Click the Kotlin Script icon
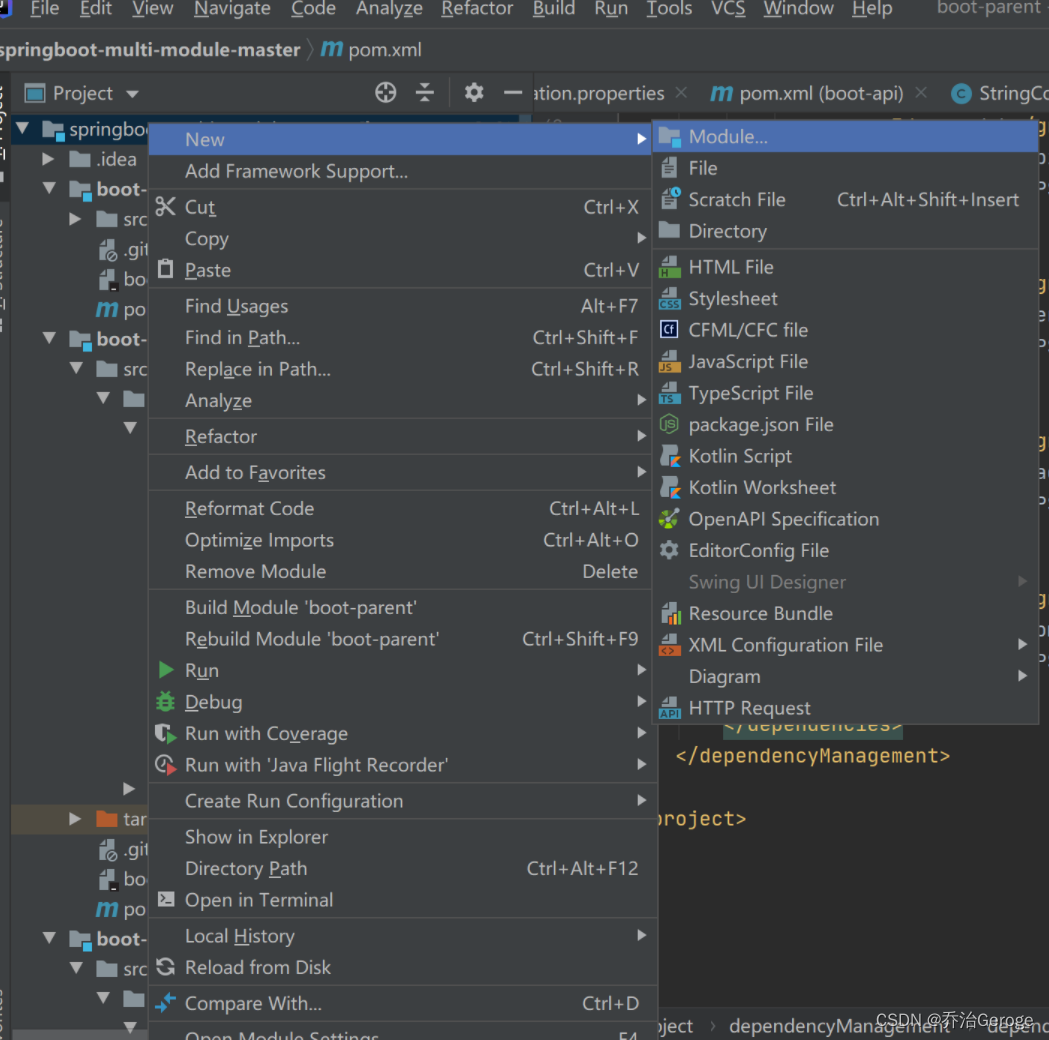 (670, 456)
